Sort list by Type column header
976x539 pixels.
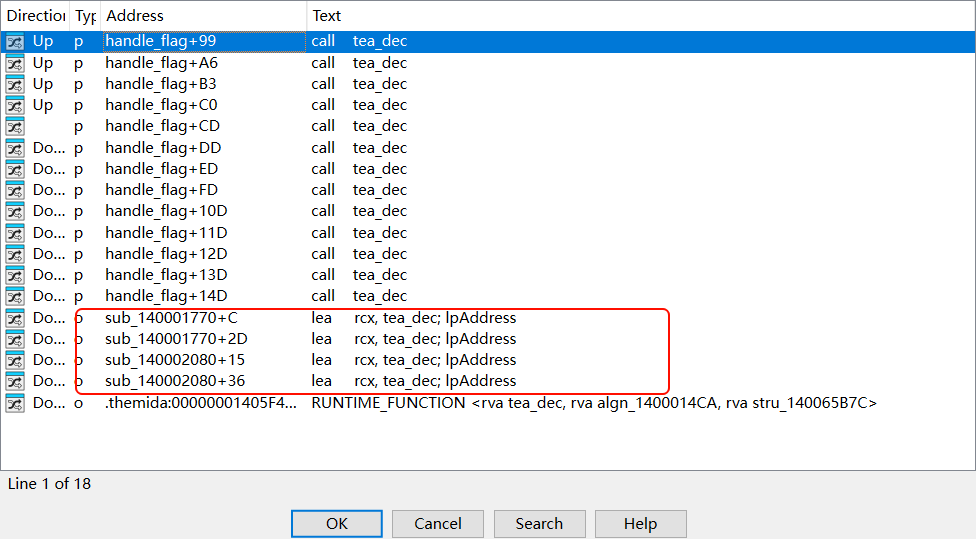pos(84,16)
